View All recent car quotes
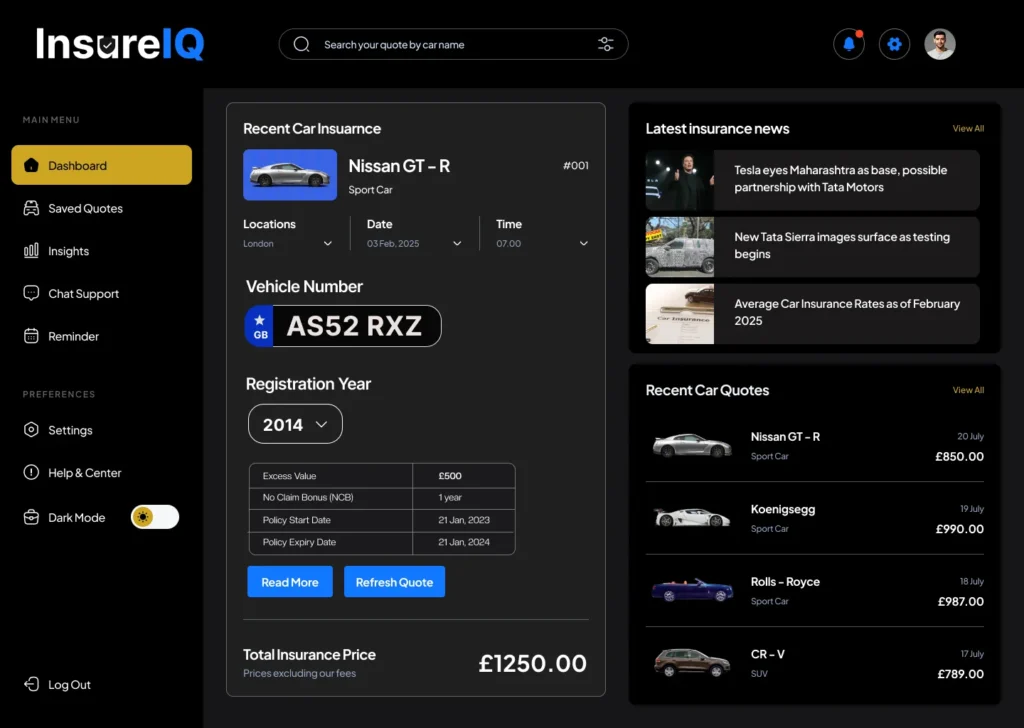This screenshot has height=728, width=1024. click(x=968, y=390)
